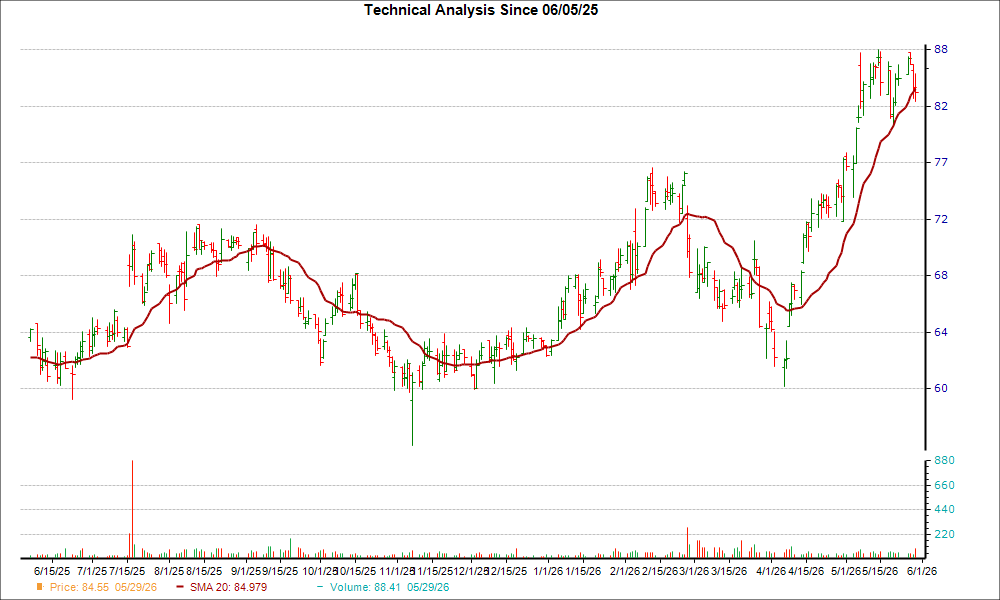This screenshot has height=600, width=1000.
Task: Click the chart title "Technical Analysis Since 06/05/25"
Action: click(x=481, y=10)
